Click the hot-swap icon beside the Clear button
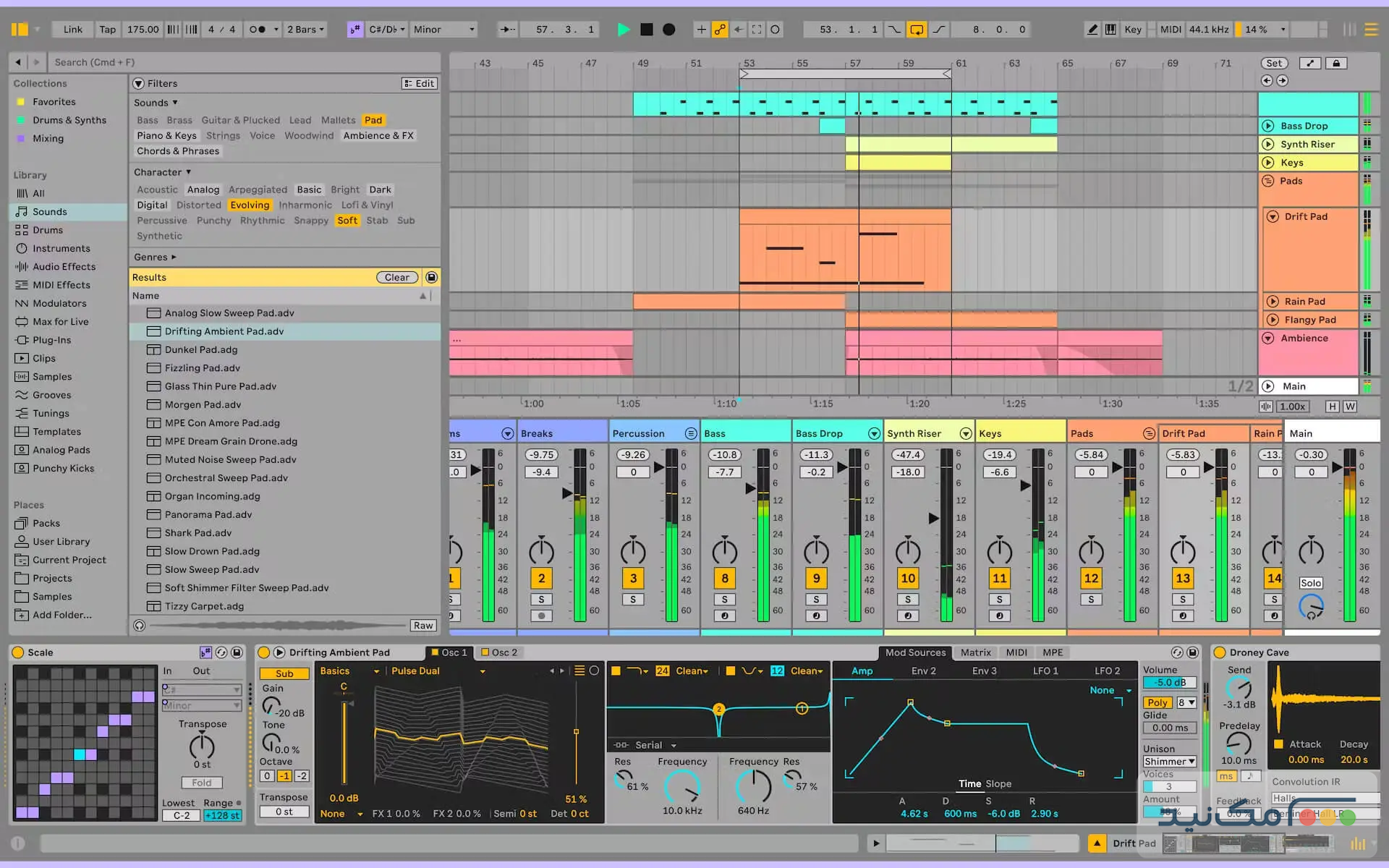 click(431, 277)
